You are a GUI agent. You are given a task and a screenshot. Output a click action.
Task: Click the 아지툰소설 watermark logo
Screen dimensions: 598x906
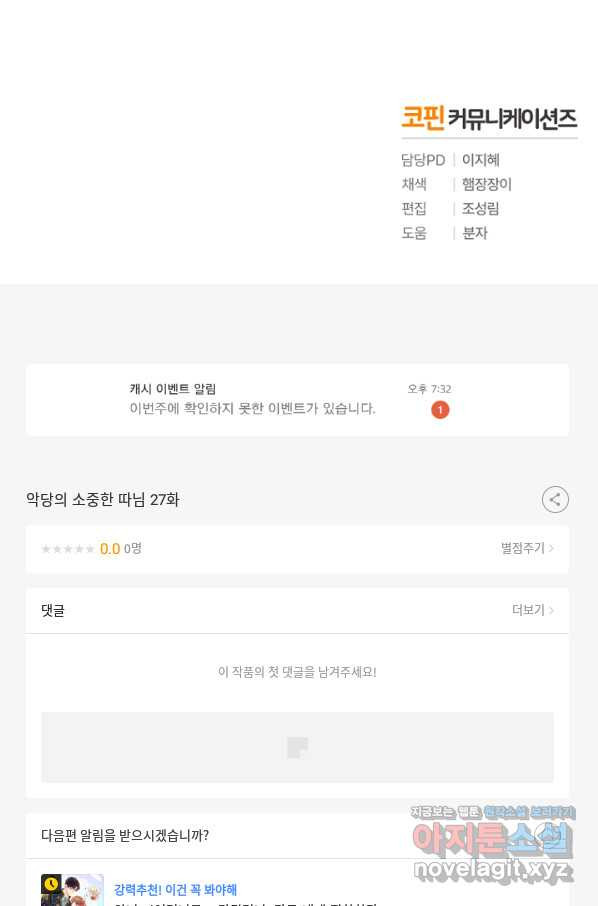[492, 839]
